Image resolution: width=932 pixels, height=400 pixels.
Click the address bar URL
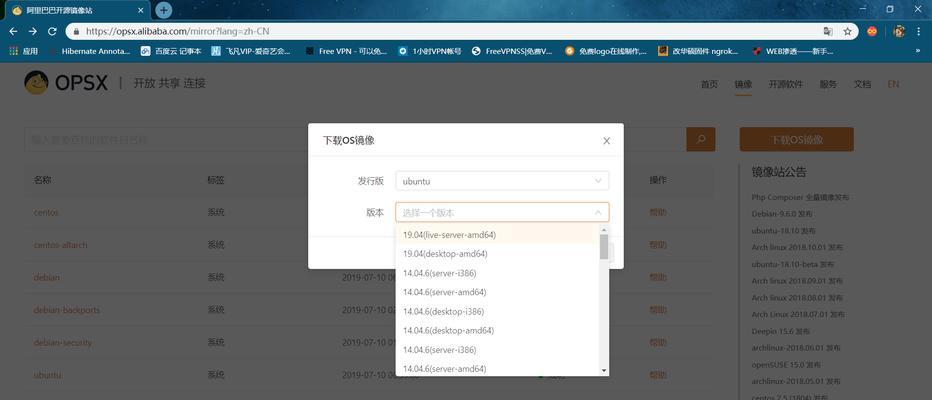click(177, 32)
